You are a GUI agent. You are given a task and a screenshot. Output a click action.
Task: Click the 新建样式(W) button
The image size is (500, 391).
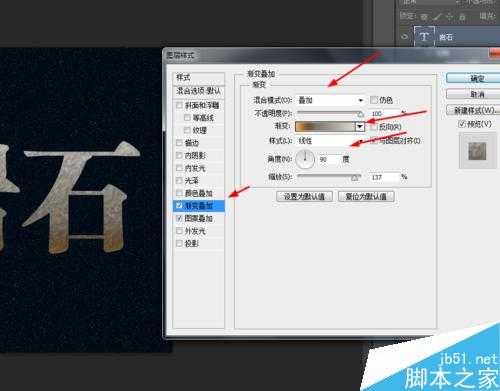(473, 110)
